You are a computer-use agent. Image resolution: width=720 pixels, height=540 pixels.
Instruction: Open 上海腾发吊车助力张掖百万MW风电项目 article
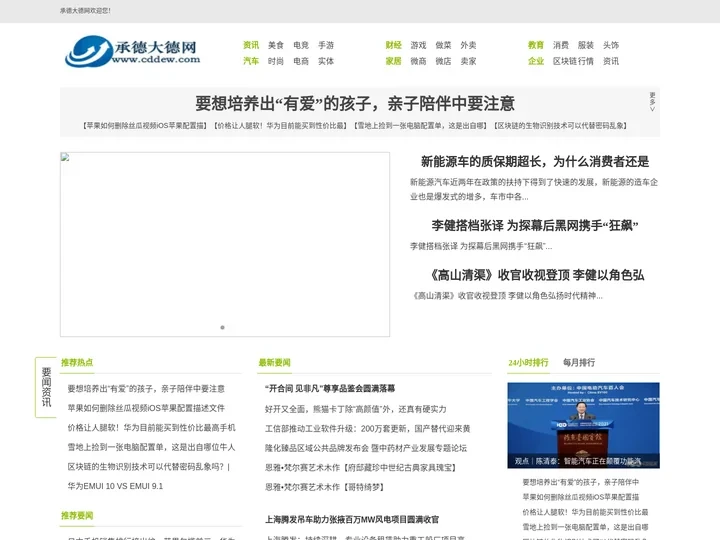(x=352, y=519)
